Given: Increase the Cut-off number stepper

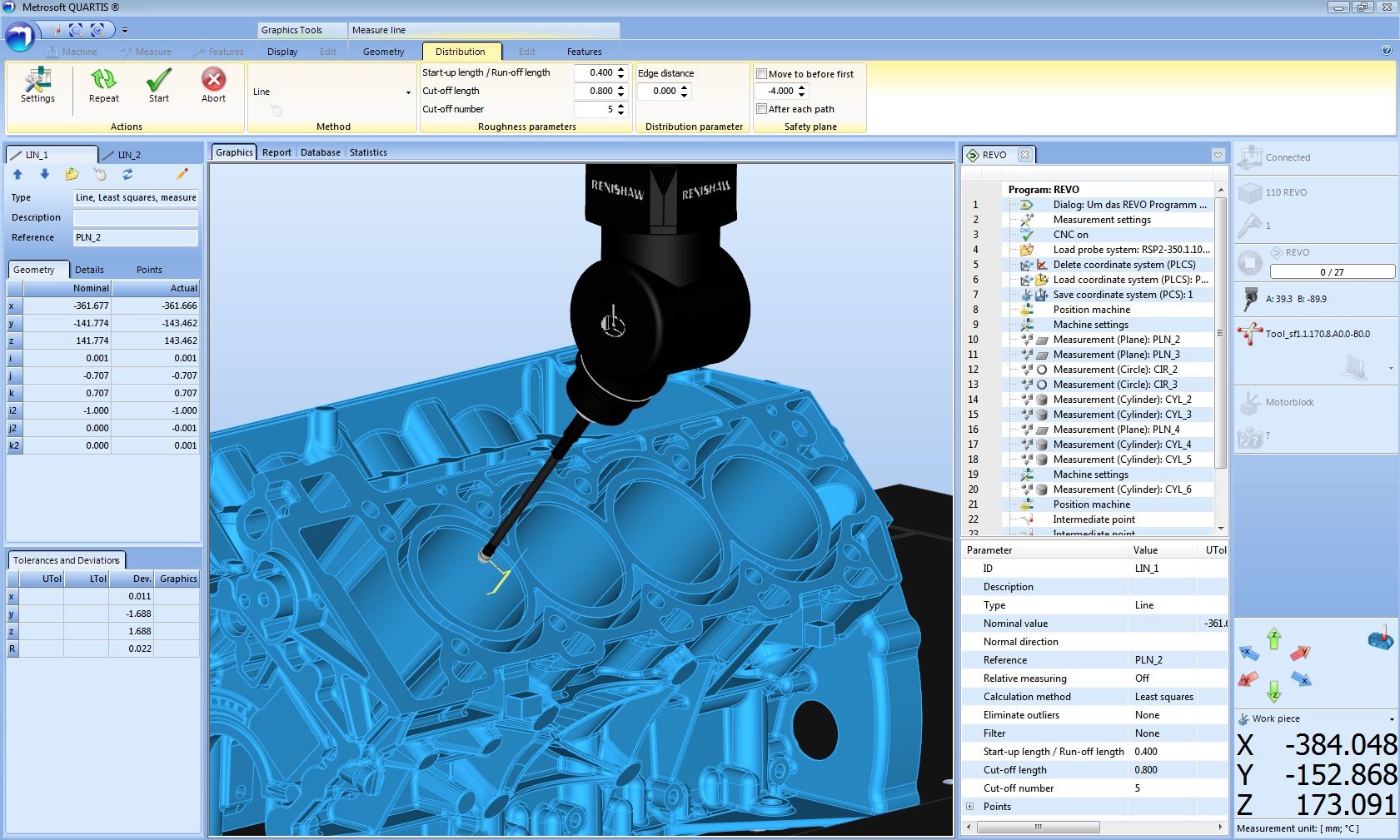Looking at the screenshot, I should point(621,106).
